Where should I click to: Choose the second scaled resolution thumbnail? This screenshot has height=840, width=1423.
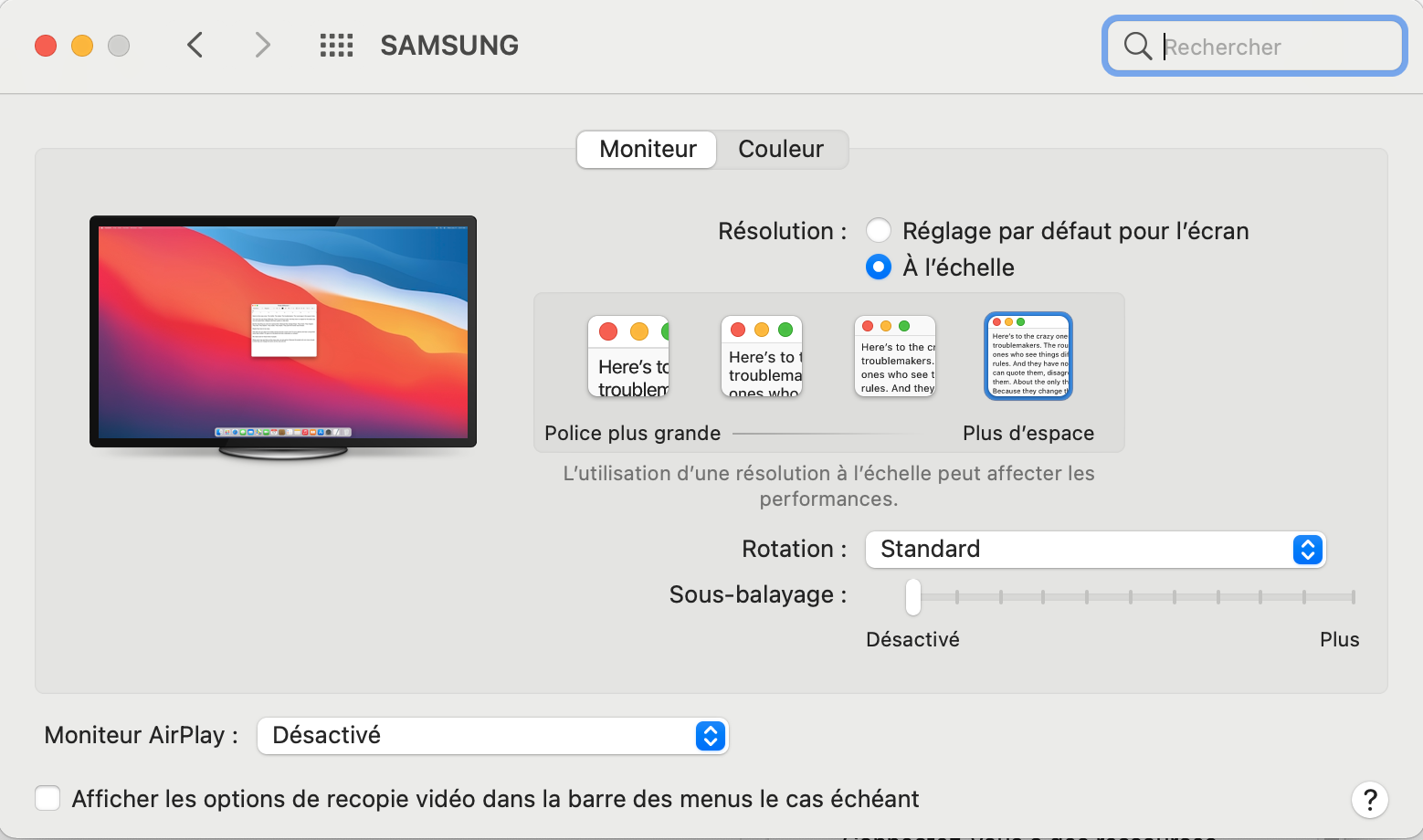(762, 357)
